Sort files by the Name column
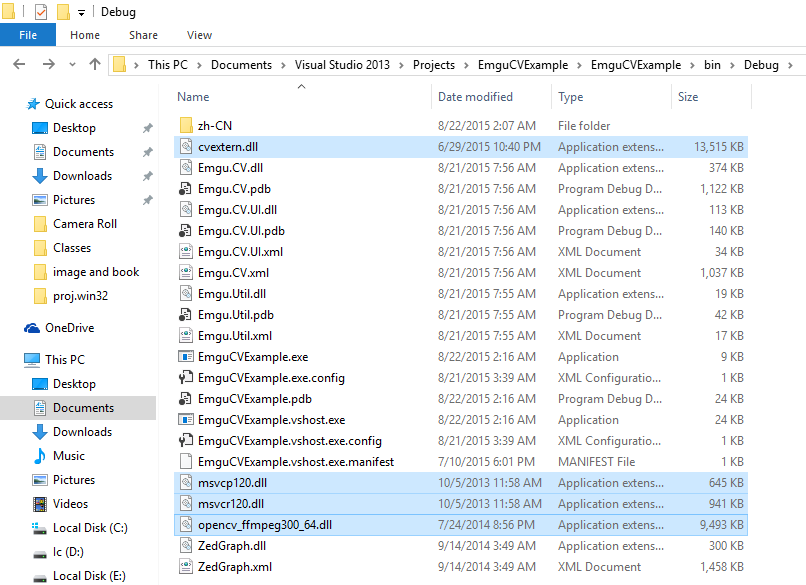The height and width of the screenshot is (585, 806). point(193,97)
